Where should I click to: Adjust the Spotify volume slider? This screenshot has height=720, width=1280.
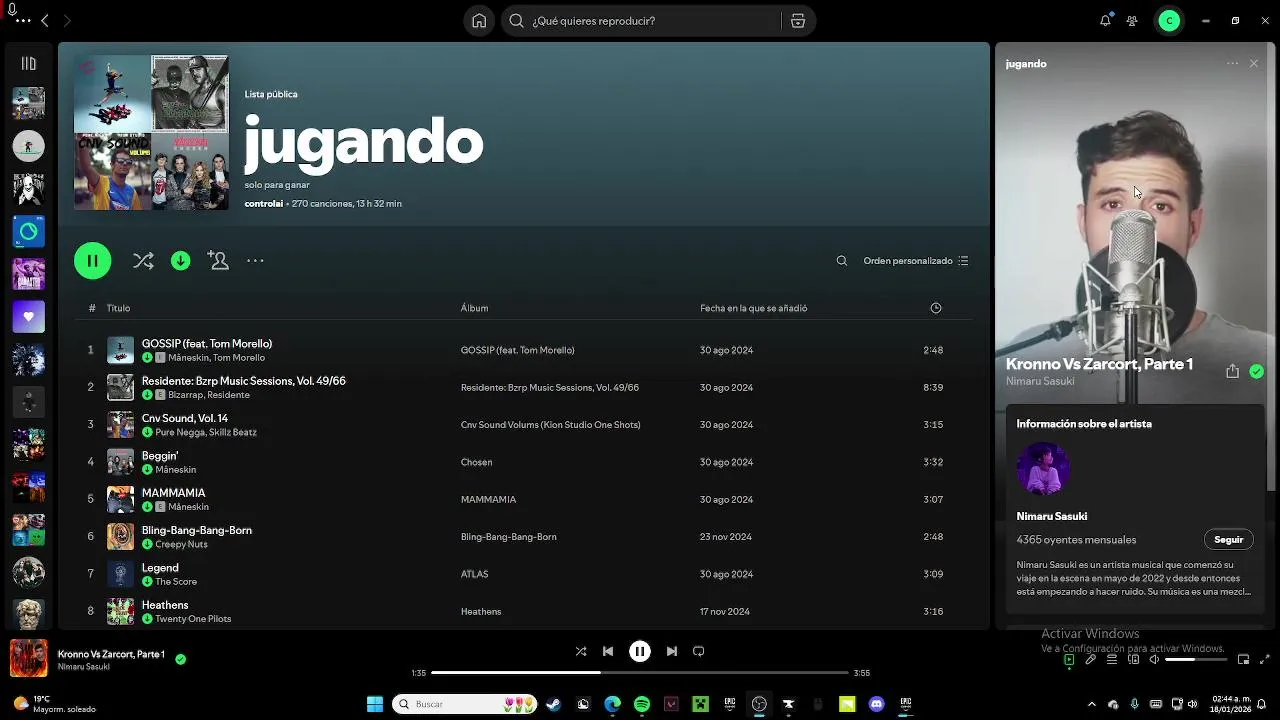1195,660
